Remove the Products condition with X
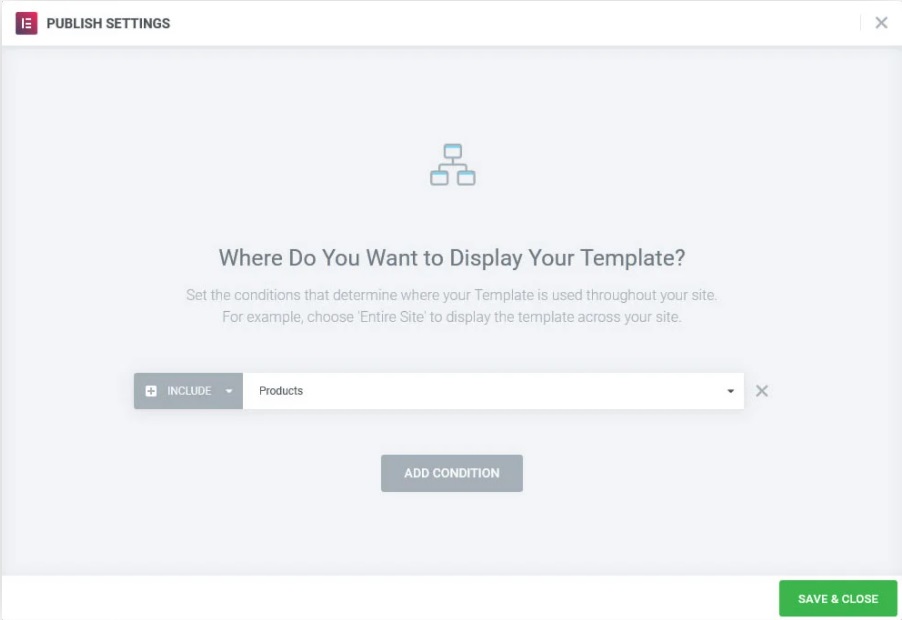The height and width of the screenshot is (620, 902). (x=762, y=391)
